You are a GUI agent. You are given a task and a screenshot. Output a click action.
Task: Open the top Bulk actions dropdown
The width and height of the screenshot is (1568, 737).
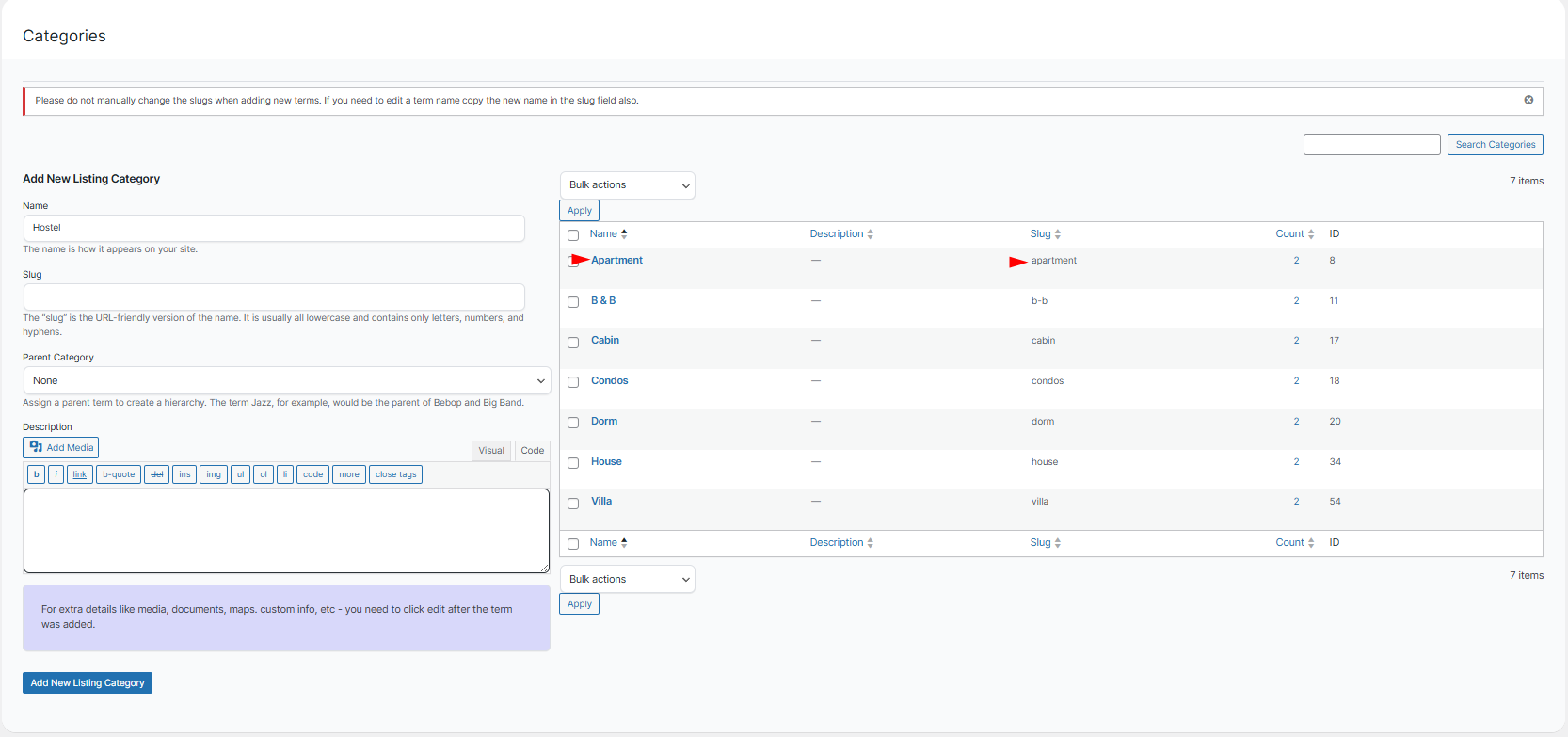tap(628, 185)
